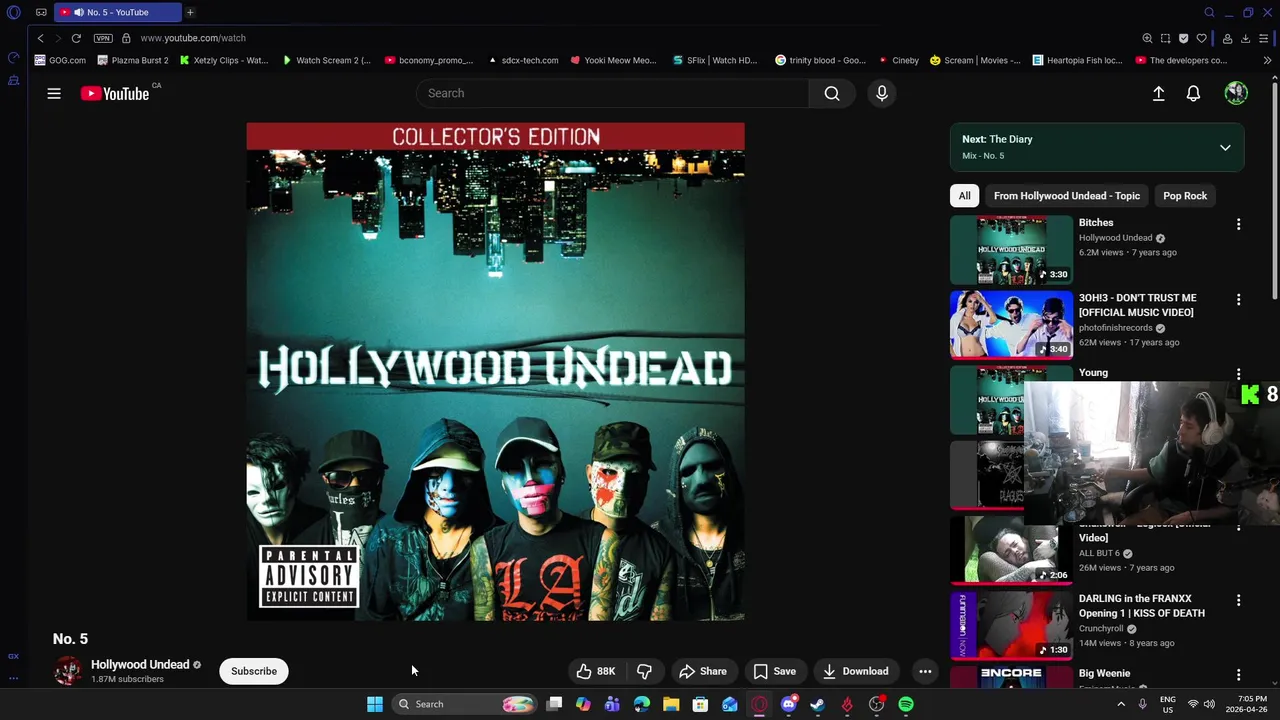Open the Windows Start menu
The image size is (1280, 720).
tap(374, 704)
